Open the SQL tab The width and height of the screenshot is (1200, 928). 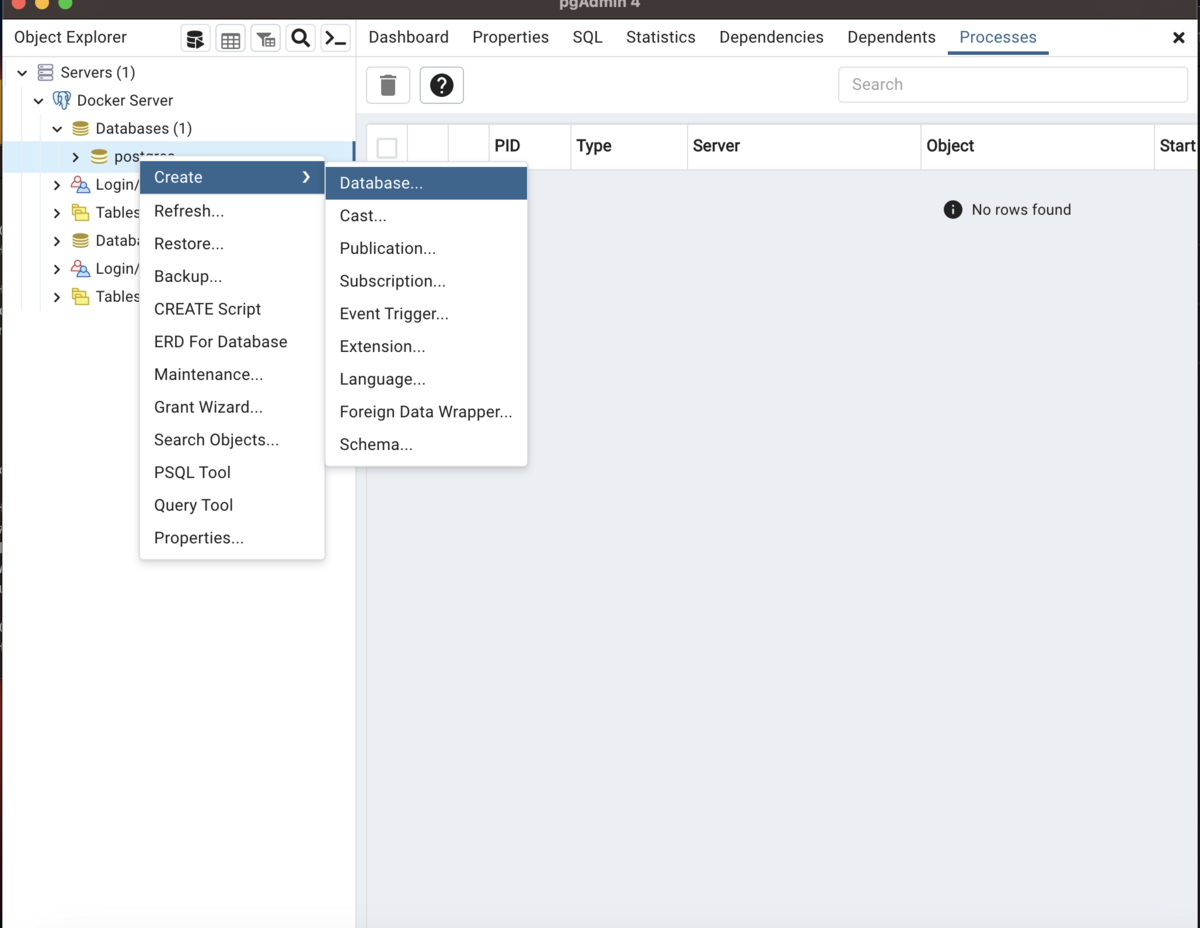(x=587, y=37)
